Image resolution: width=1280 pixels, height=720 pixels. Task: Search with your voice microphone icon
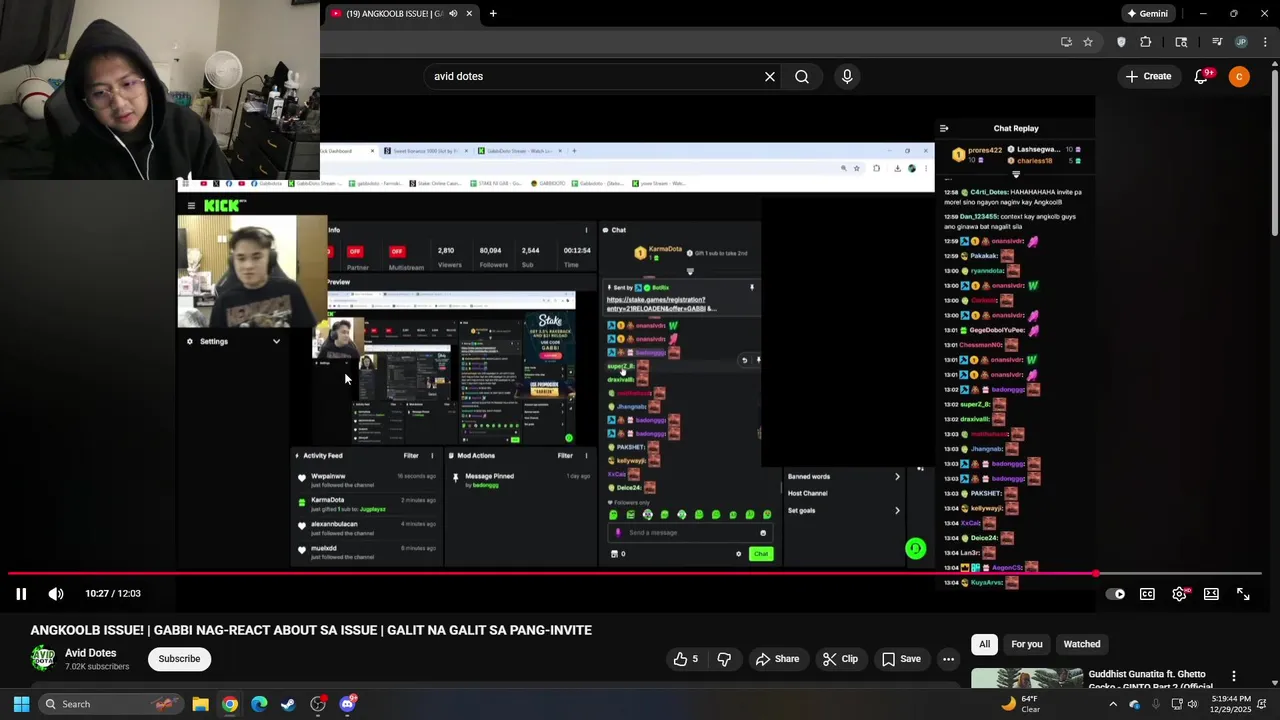tap(847, 76)
